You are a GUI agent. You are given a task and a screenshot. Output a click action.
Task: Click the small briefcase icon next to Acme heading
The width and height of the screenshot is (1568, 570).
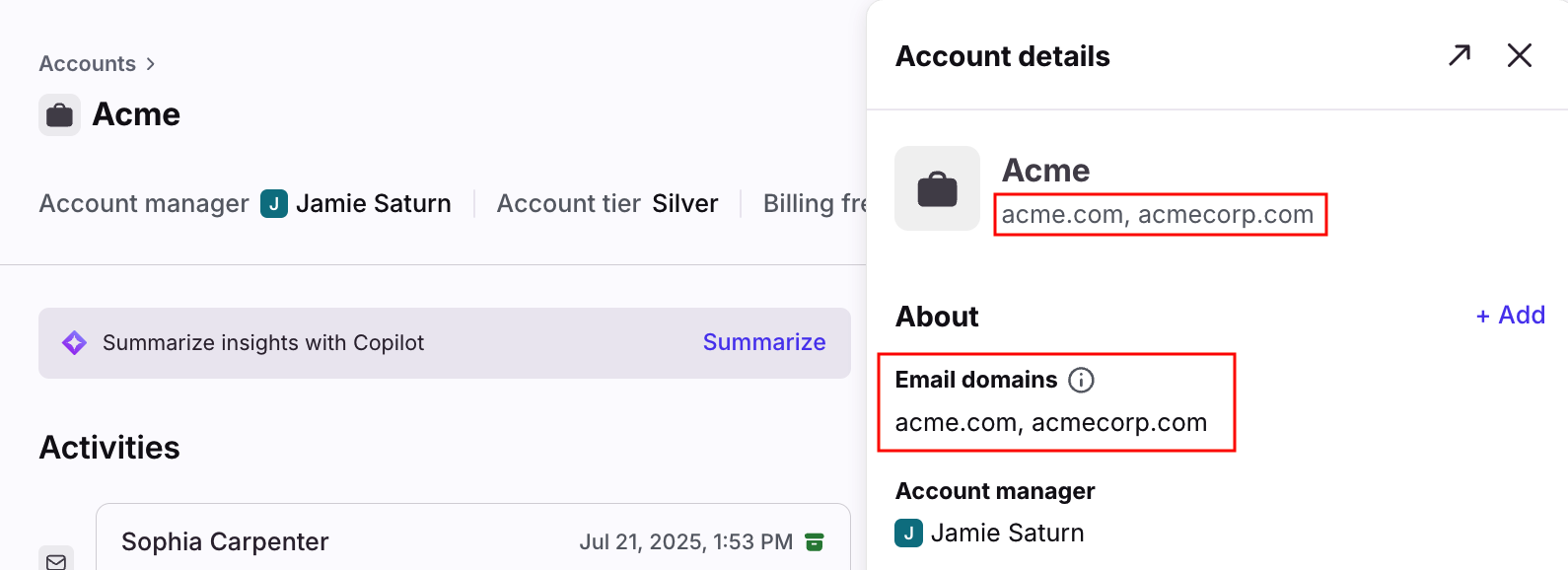pos(59,114)
